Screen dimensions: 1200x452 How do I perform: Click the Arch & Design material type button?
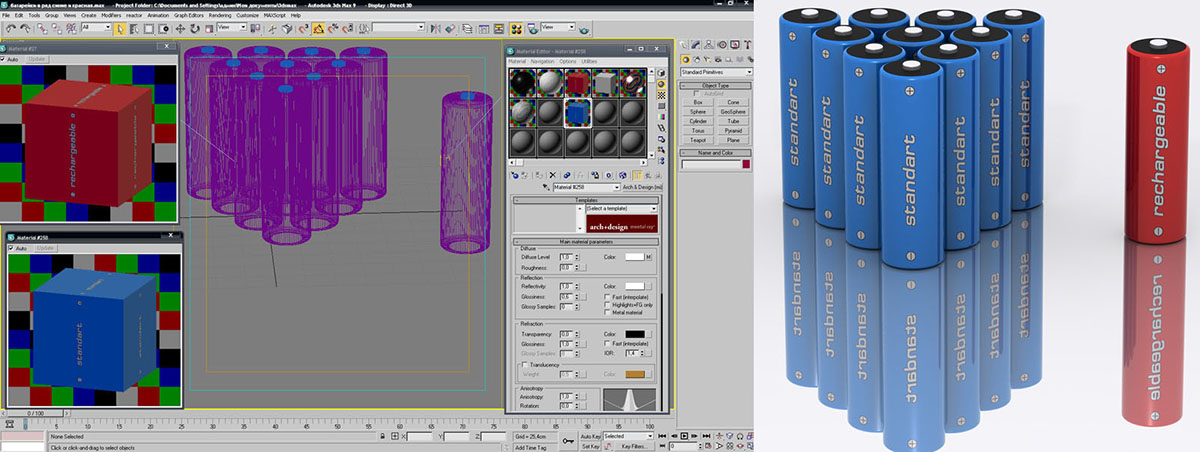click(642, 187)
